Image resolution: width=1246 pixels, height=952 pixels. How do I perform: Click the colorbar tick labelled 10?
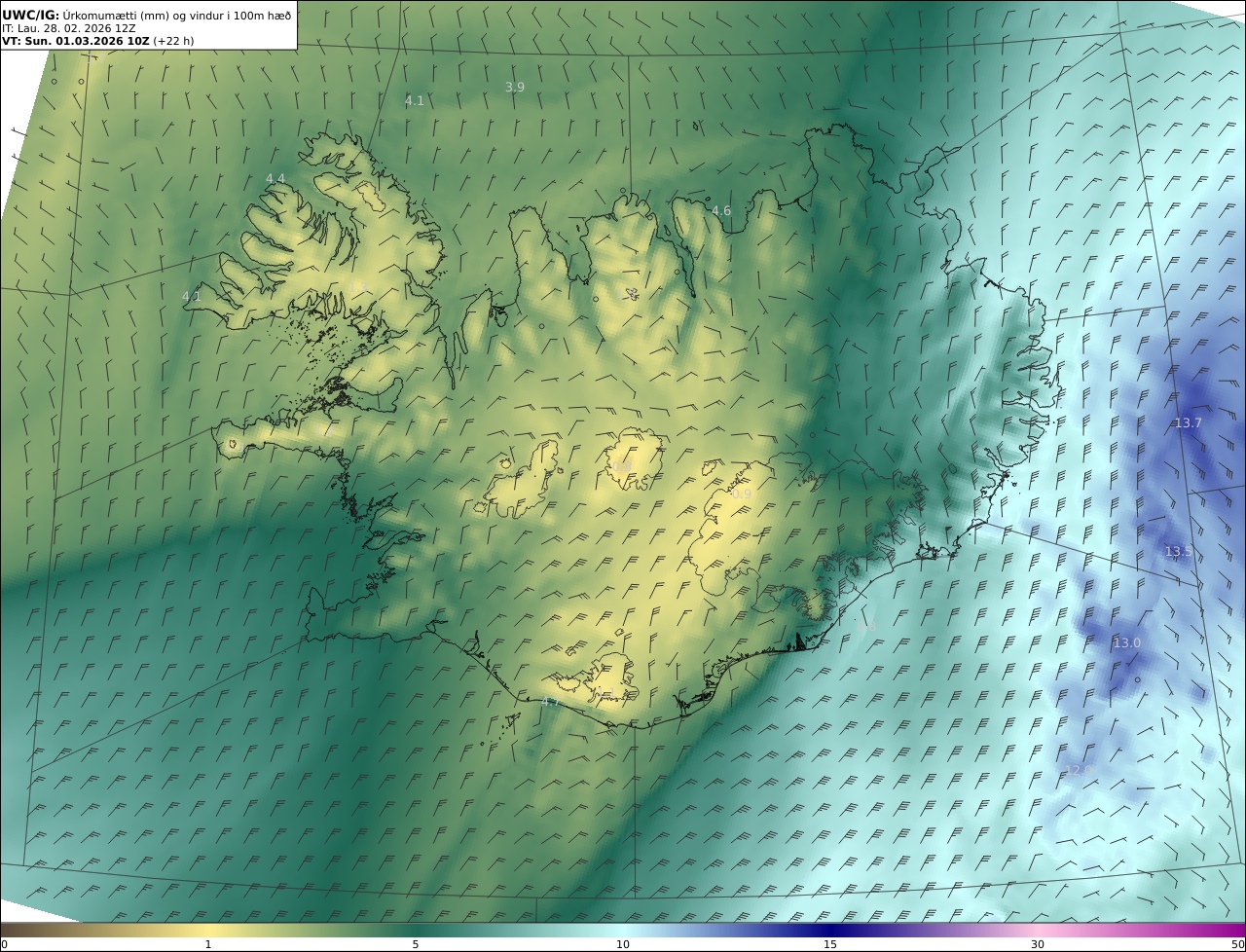point(623,944)
